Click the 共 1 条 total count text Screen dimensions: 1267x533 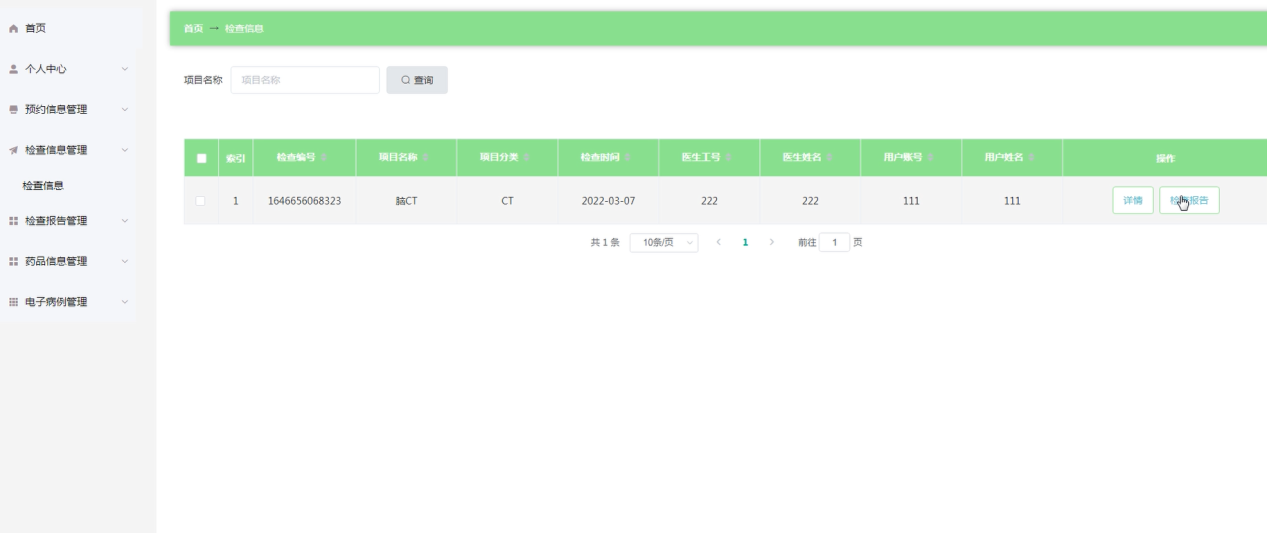pyautogui.click(x=604, y=243)
